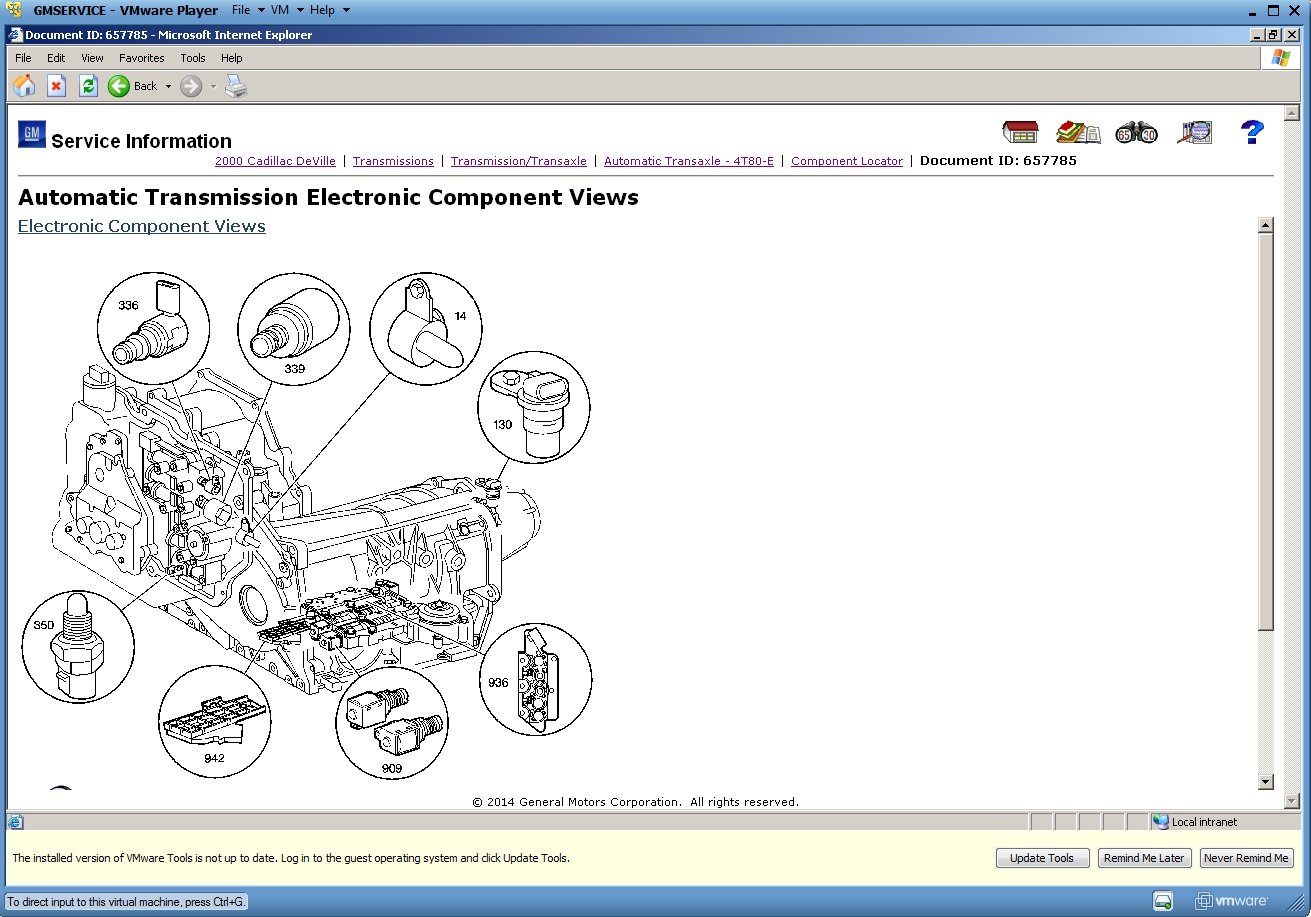
Task: Click the green Refresh page icon
Action: pyautogui.click(x=88, y=86)
